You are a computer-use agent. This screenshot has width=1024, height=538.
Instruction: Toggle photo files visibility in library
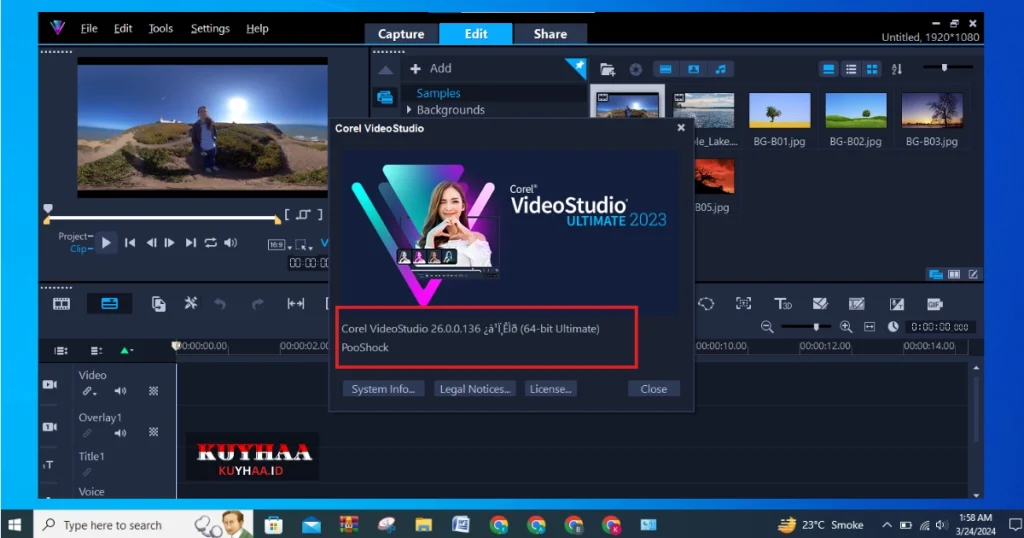click(694, 69)
